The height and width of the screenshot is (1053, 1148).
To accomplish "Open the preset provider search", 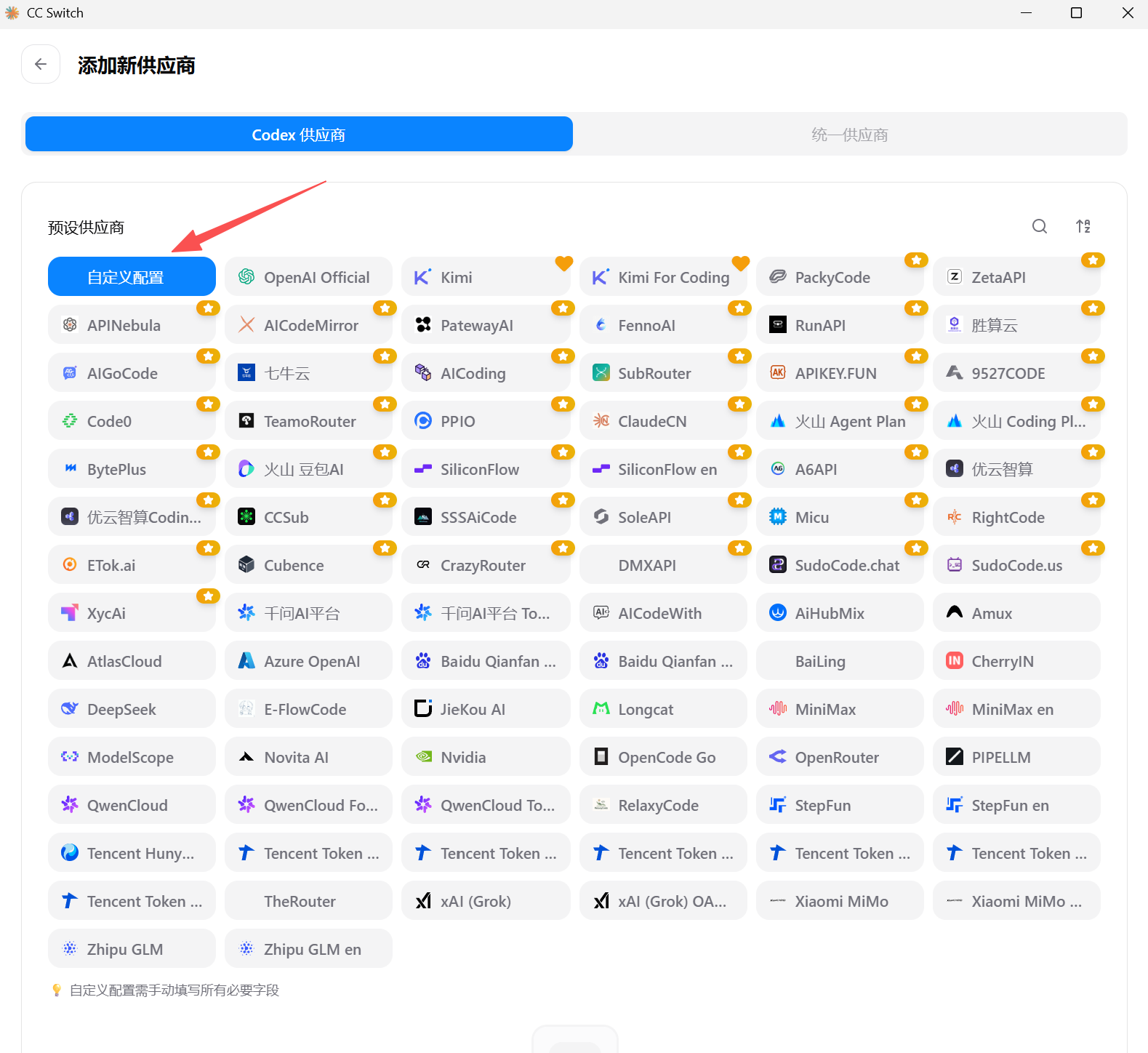I will (1040, 226).
